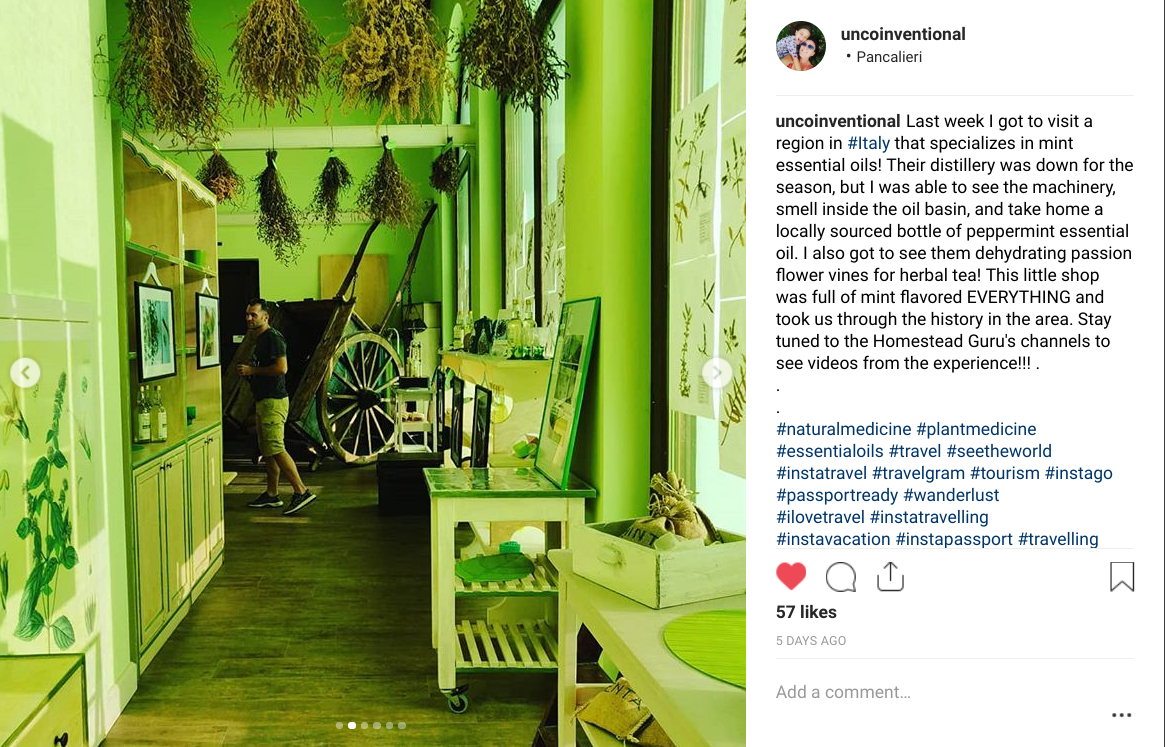Open the three-dot more options menu
Viewport: 1165px width, 747px height.
click(x=1121, y=715)
